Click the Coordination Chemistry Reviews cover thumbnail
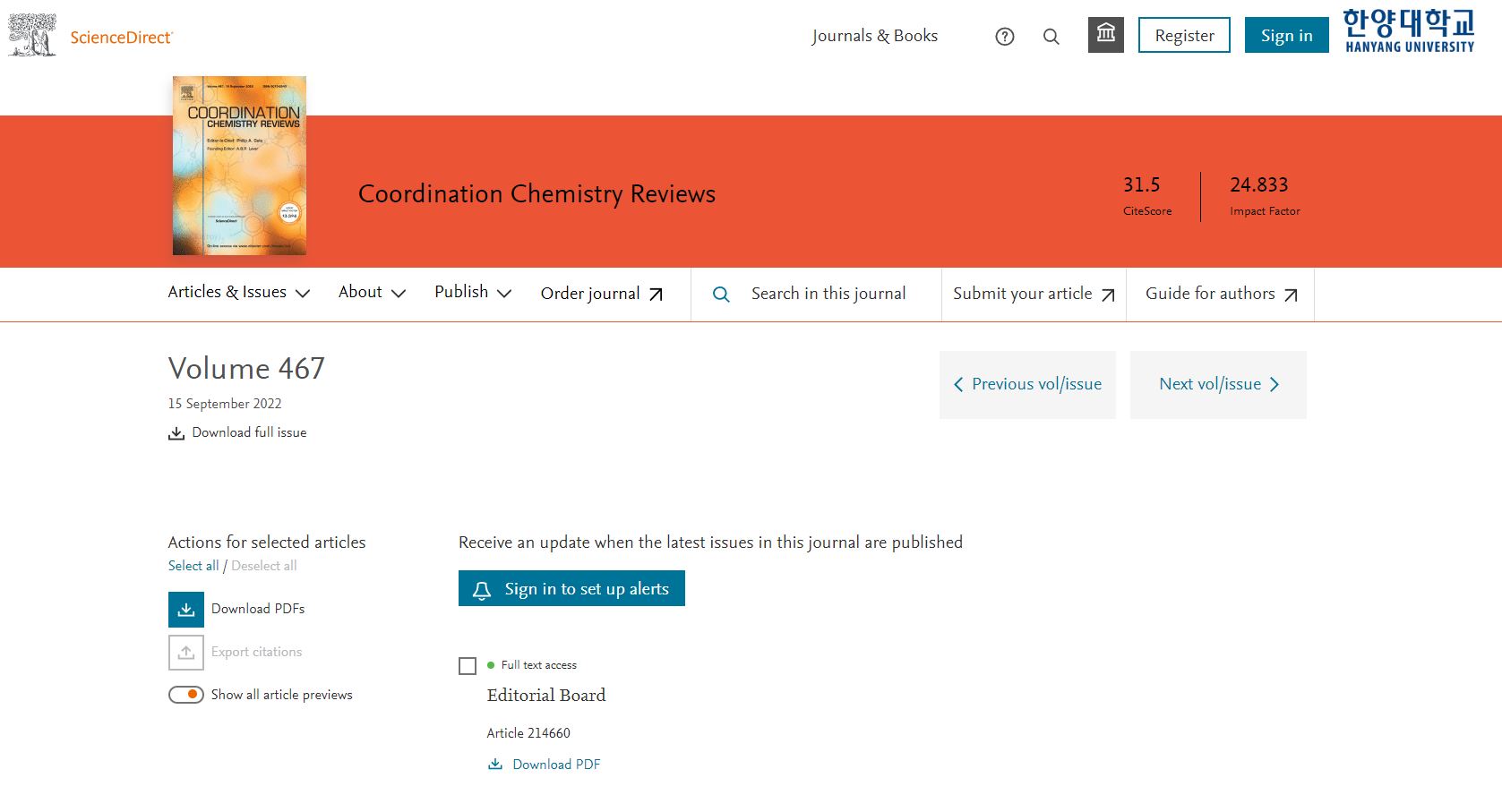This screenshot has height=812, width=1502. 239,166
